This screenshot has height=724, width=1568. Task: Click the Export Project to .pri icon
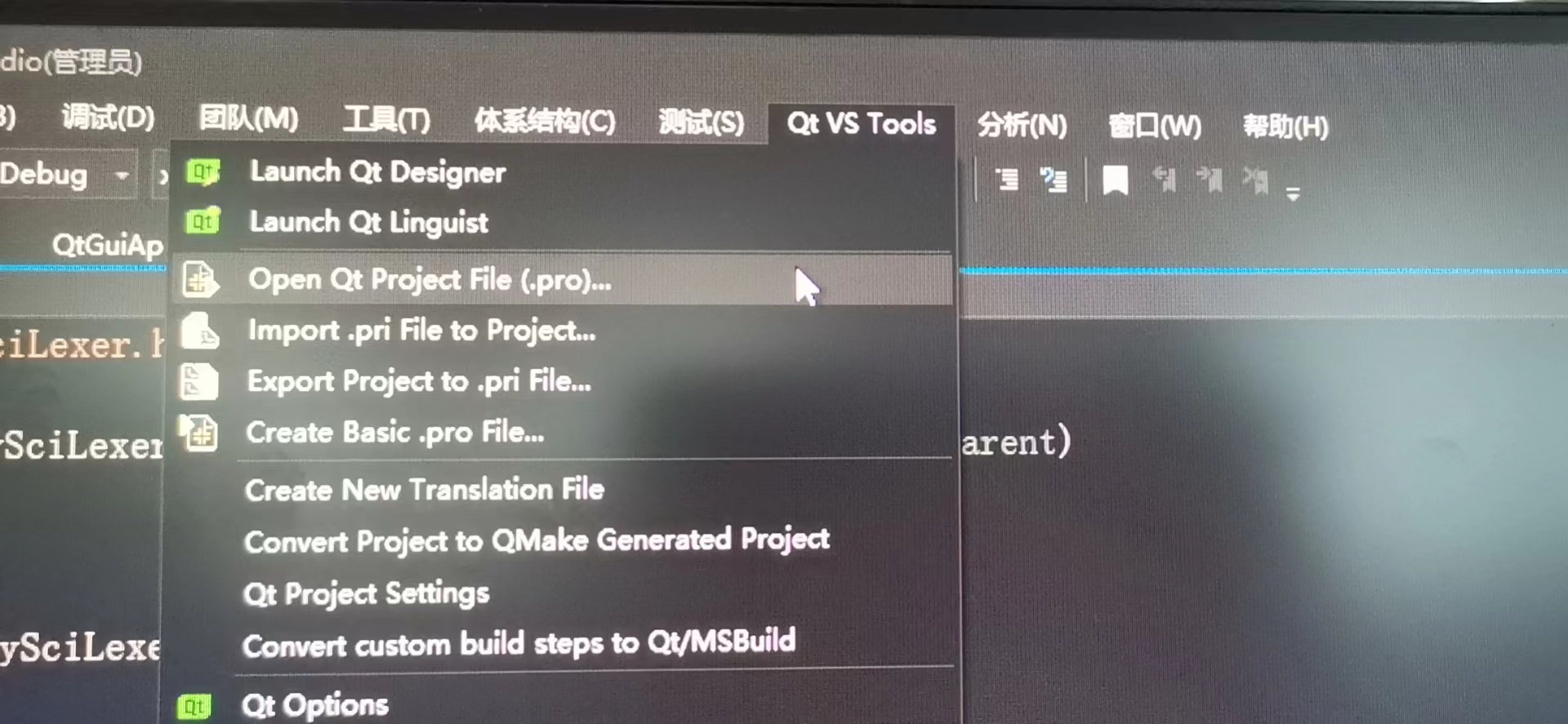(199, 380)
